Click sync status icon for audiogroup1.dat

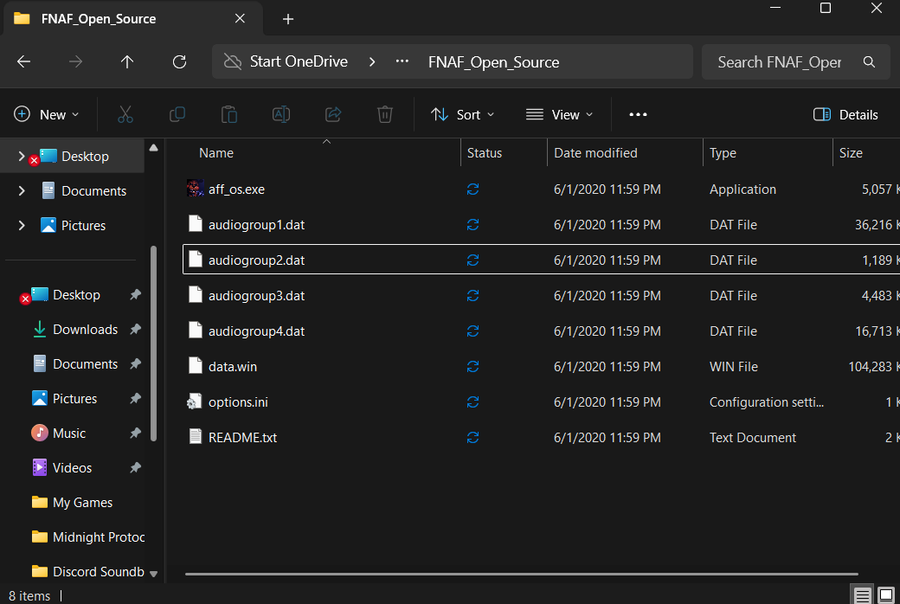pyautogui.click(x=473, y=224)
